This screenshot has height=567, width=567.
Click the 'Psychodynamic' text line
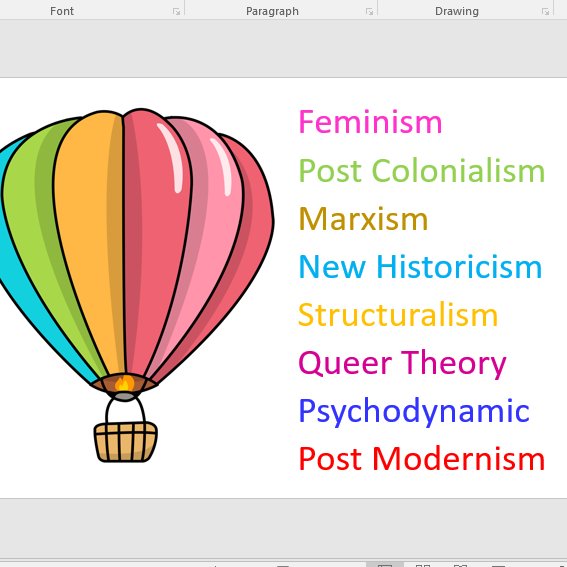(414, 412)
